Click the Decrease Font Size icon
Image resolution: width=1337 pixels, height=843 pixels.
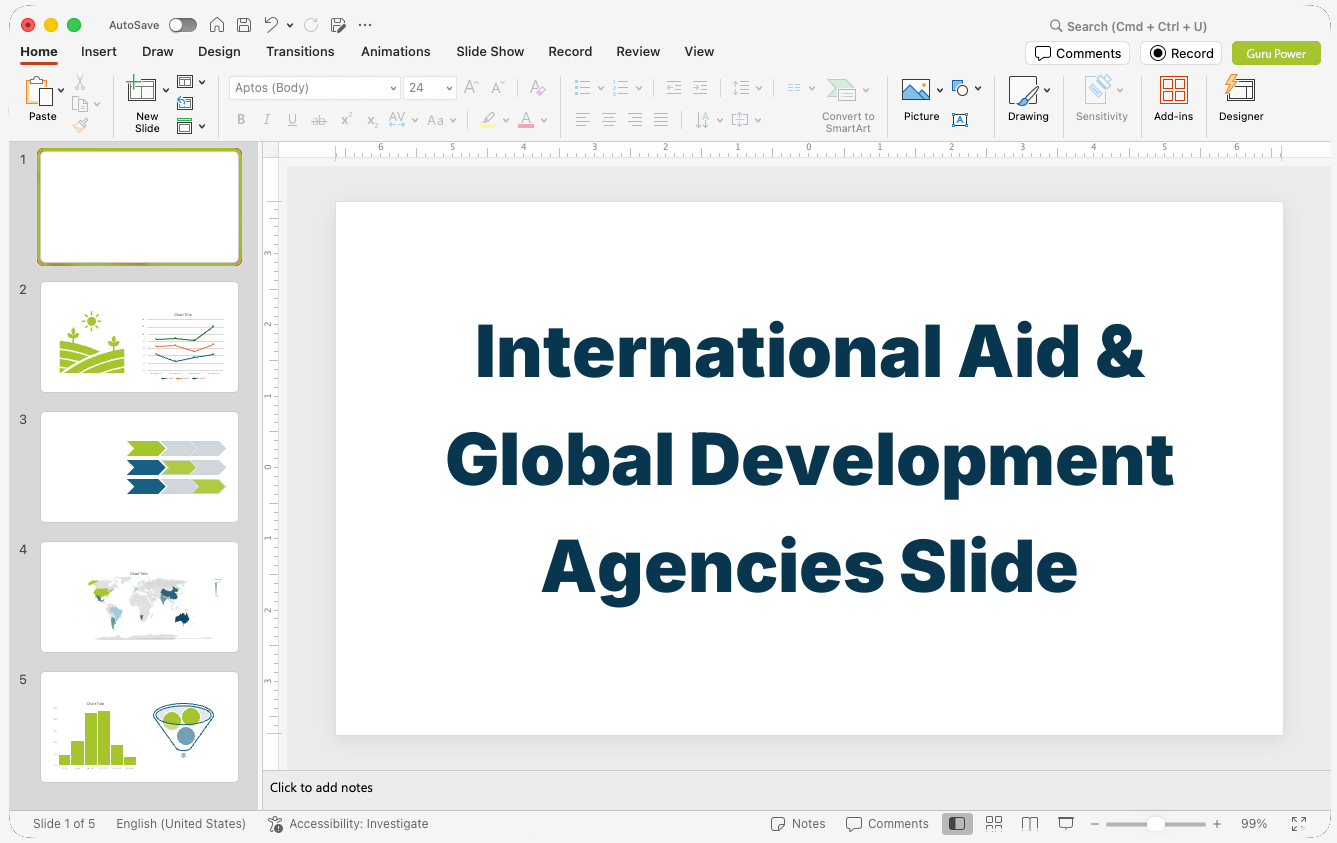[497, 88]
